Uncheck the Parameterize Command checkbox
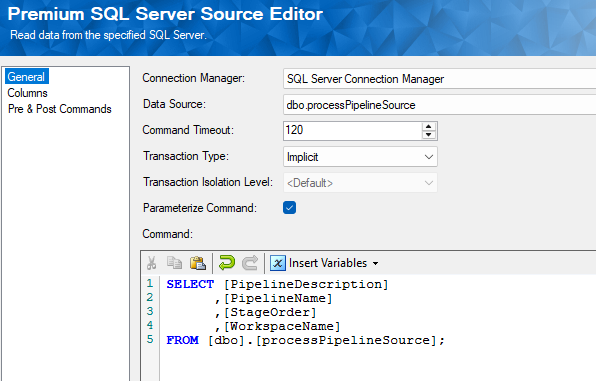The height and width of the screenshot is (381, 596). coord(289,208)
